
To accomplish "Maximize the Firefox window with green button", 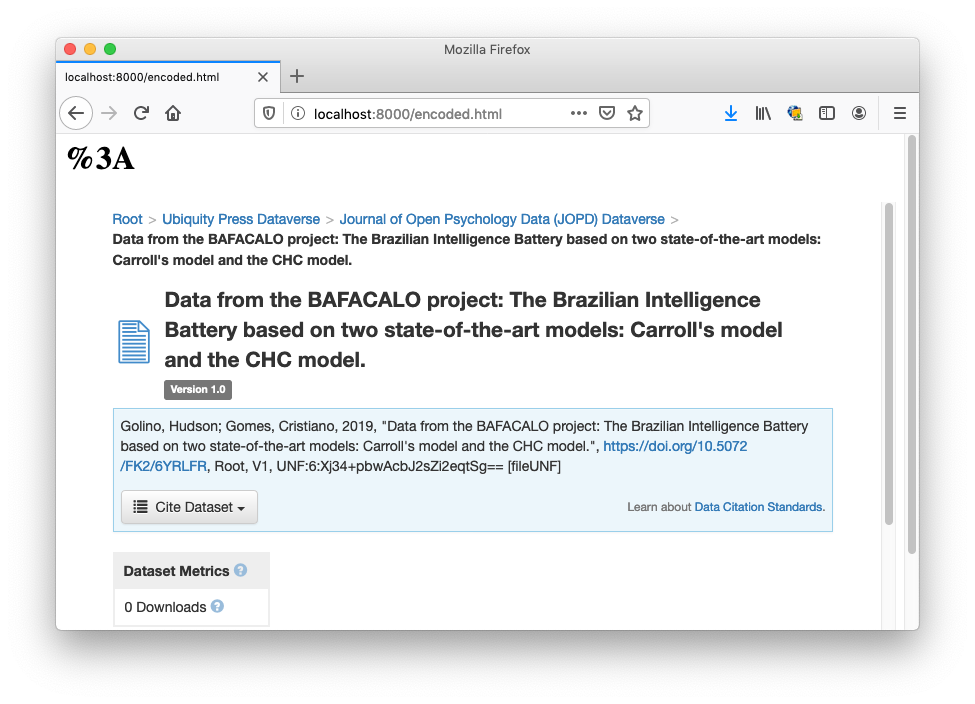I will pyautogui.click(x=110, y=49).
